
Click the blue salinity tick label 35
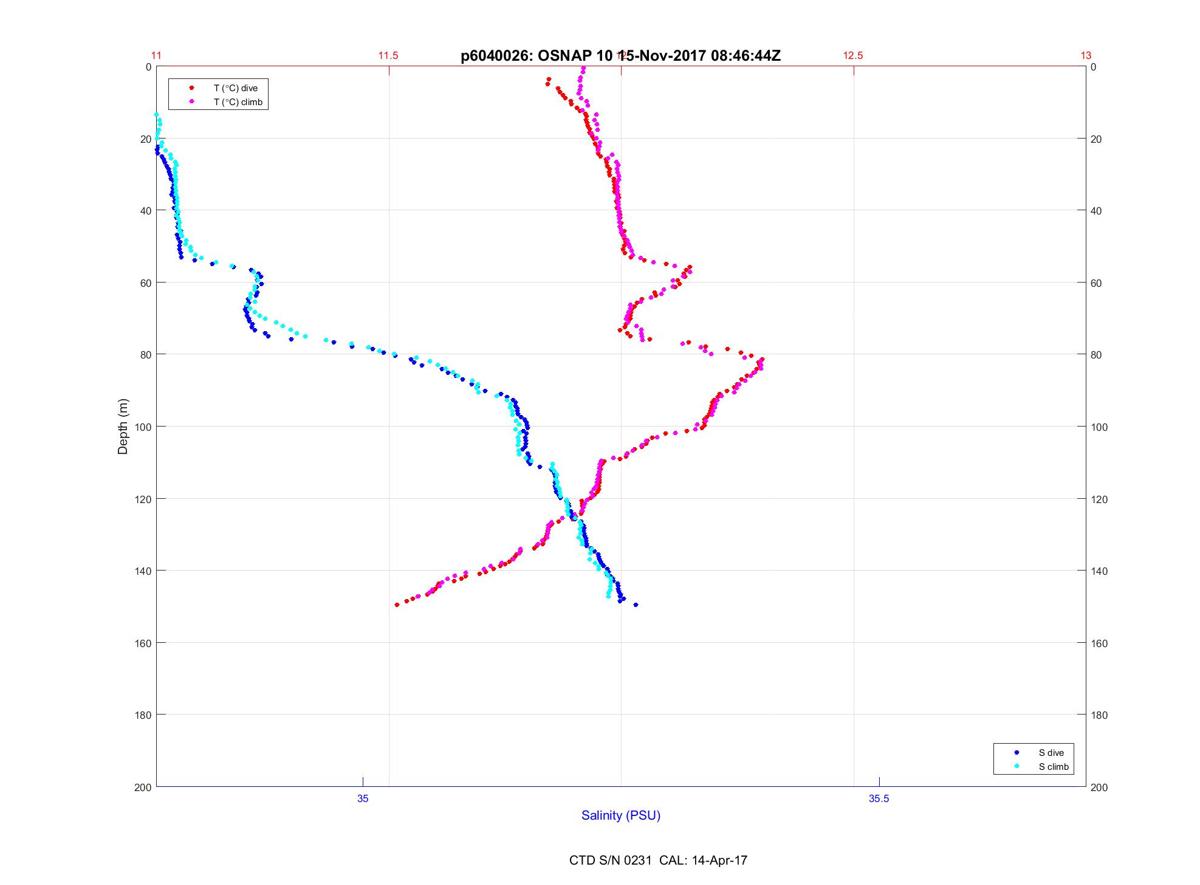[363, 798]
